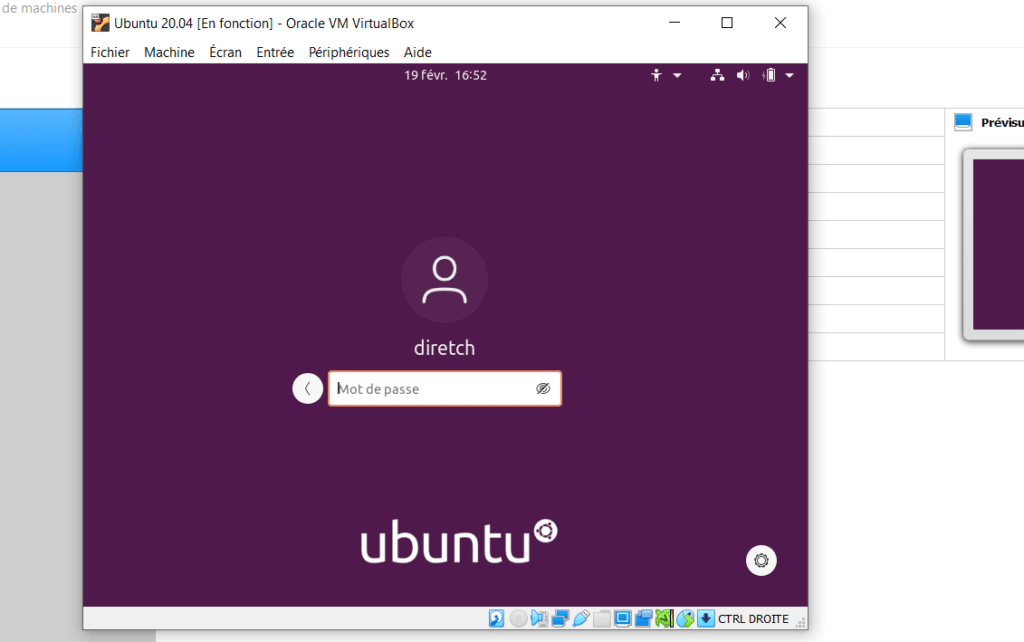Minimize the Ubuntu 20.04 VM window

point(675,23)
